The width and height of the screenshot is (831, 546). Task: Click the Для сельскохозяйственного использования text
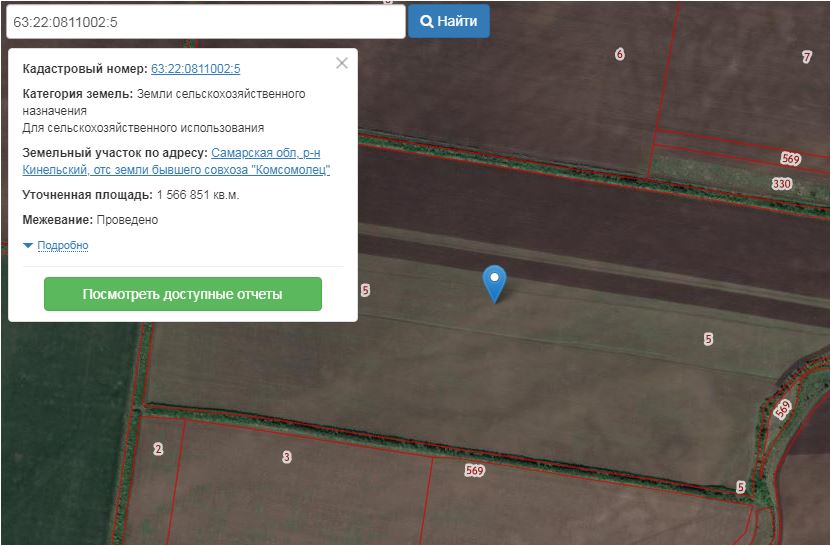[143, 128]
